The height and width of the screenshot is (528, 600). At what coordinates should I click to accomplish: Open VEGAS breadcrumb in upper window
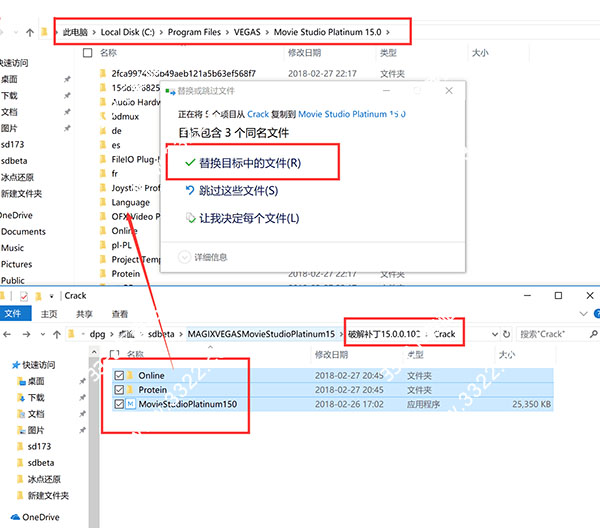coord(247,32)
